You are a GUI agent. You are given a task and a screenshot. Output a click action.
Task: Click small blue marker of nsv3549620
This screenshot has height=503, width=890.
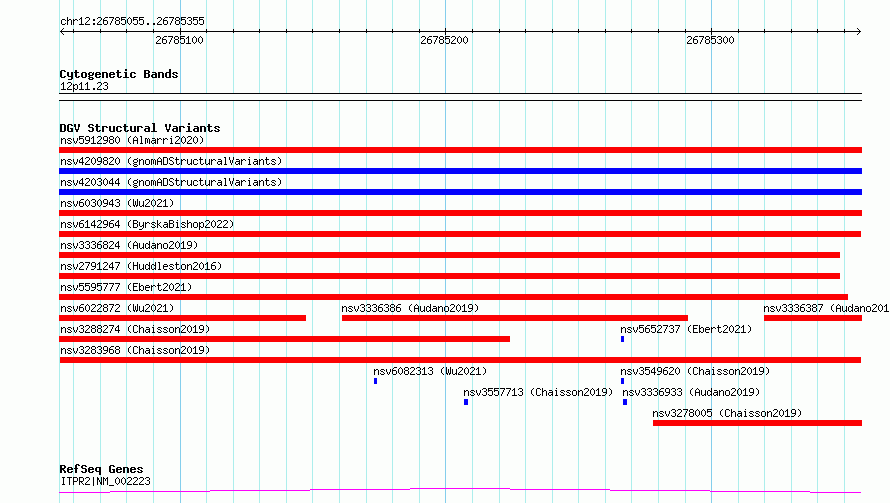click(623, 381)
